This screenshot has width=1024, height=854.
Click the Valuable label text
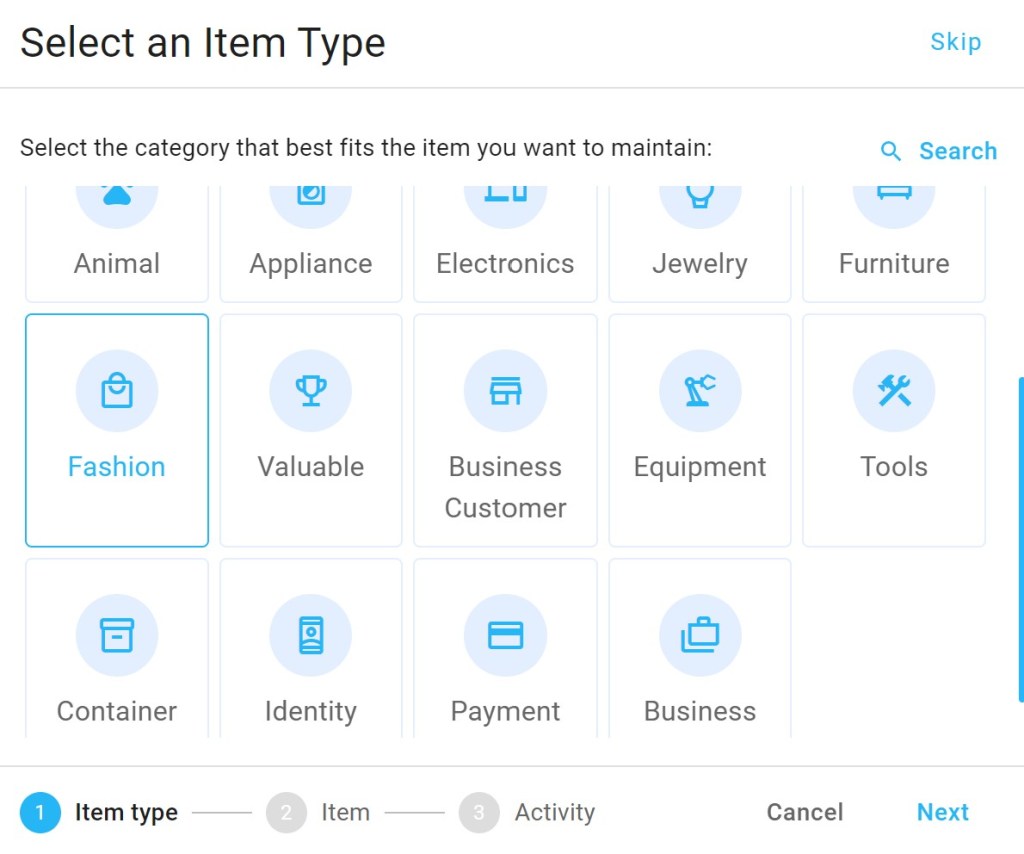click(x=311, y=467)
